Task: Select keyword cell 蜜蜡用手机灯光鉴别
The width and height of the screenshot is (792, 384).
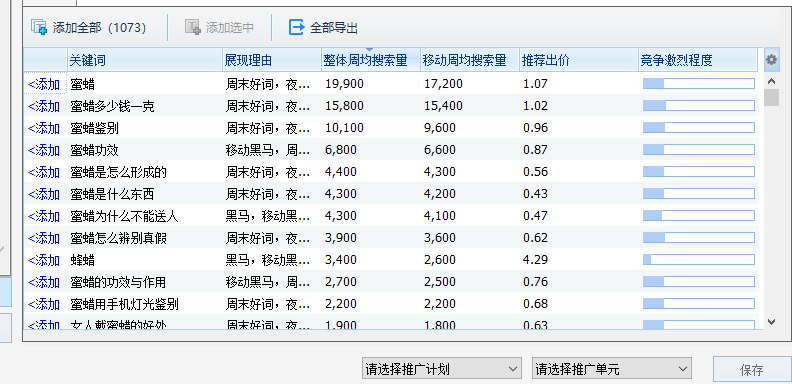Action: click(124, 304)
